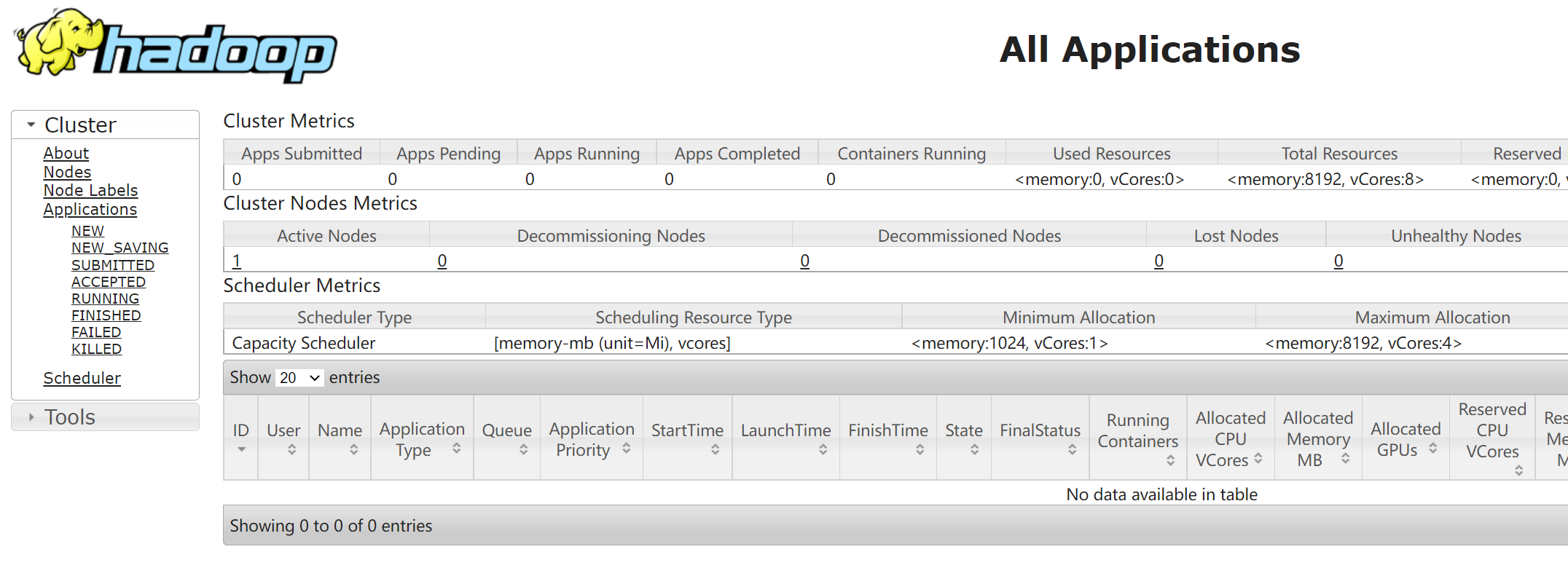The height and width of the screenshot is (568, 1568).
Task: Sort by State column header
Action: tap(963, 438)
